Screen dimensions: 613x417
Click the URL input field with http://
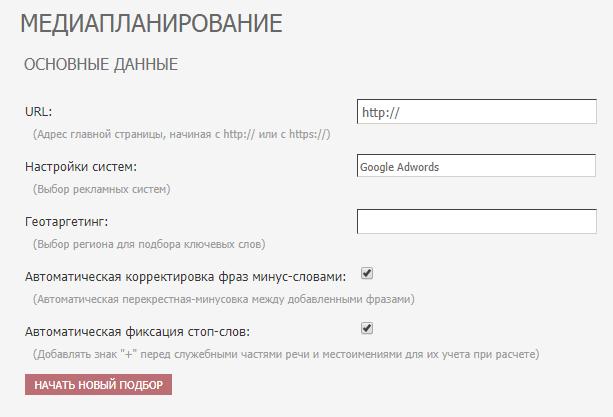(x=477, y=112)
